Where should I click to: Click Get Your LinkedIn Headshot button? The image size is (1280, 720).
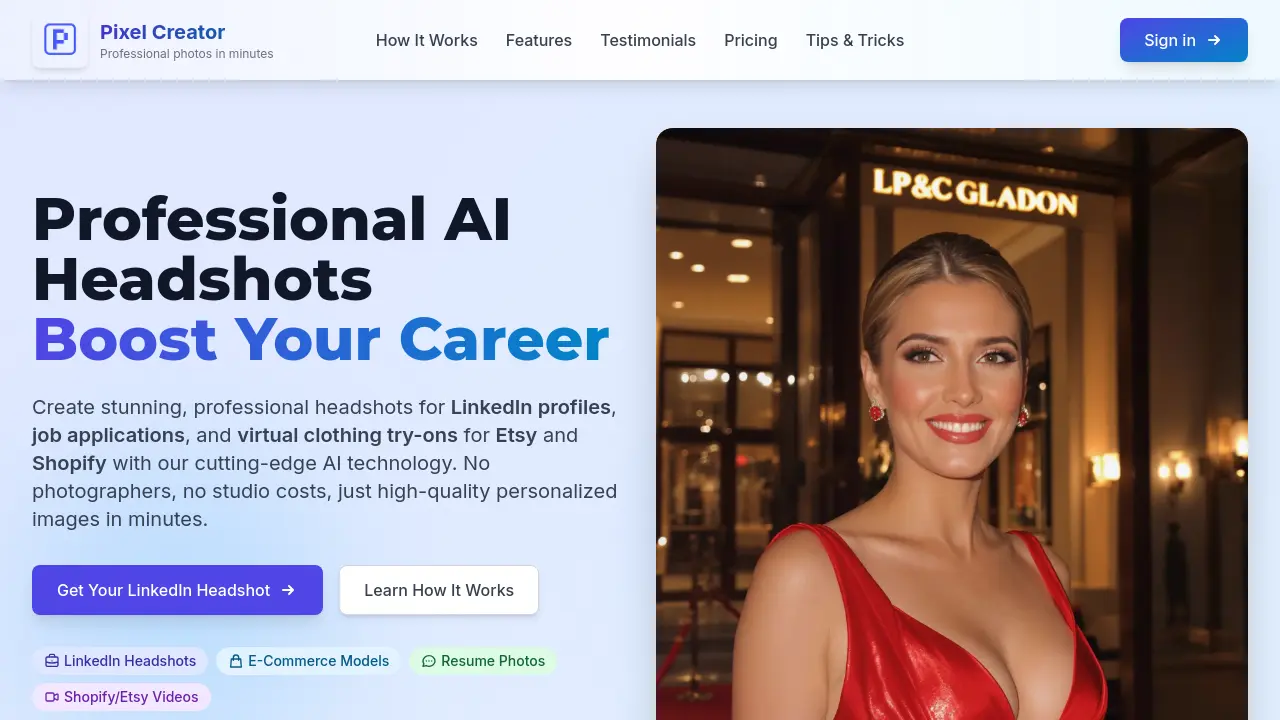177,590
